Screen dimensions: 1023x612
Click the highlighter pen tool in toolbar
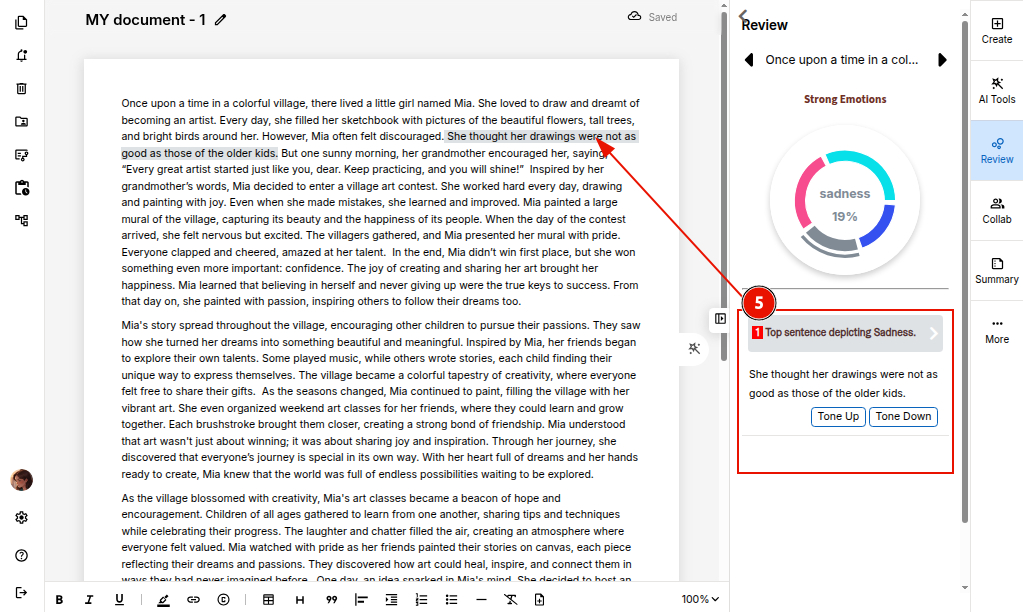(x=163, y=600)
